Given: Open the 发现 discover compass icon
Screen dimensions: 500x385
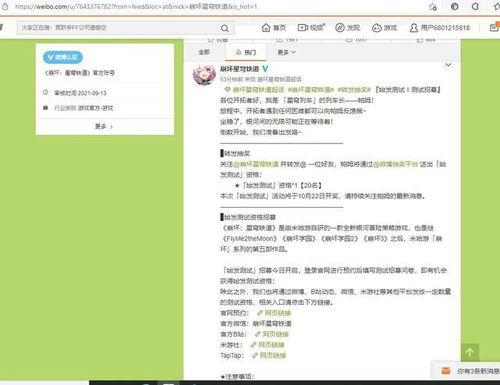Looking at the screenshot, I should 340,28.
